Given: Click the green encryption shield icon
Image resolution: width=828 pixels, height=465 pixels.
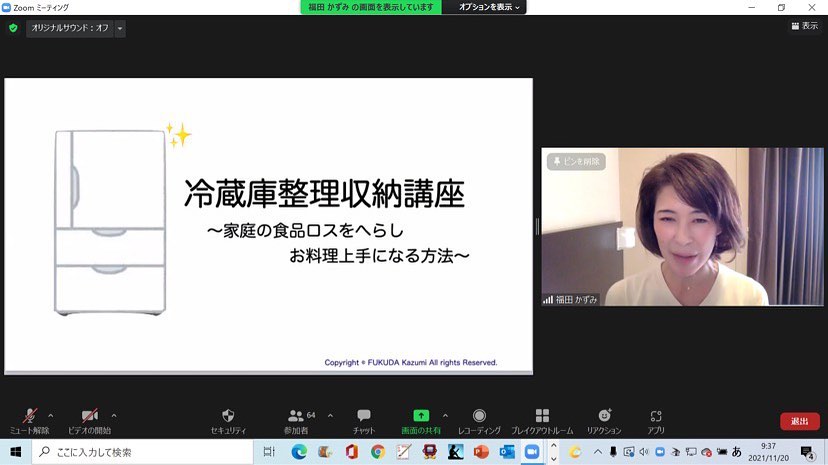Looking at the screenshot, I should pyautogui.click(x=13, y=29).
